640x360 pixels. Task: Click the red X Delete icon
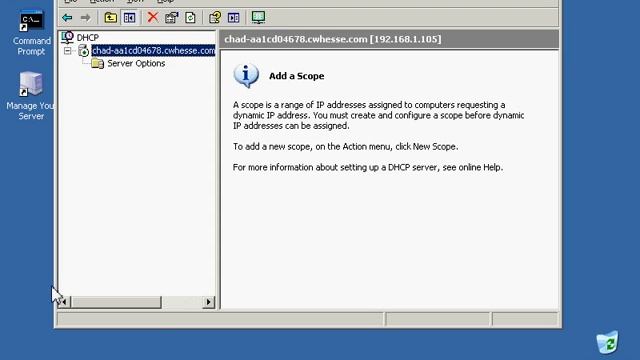[x=153, y=17]
